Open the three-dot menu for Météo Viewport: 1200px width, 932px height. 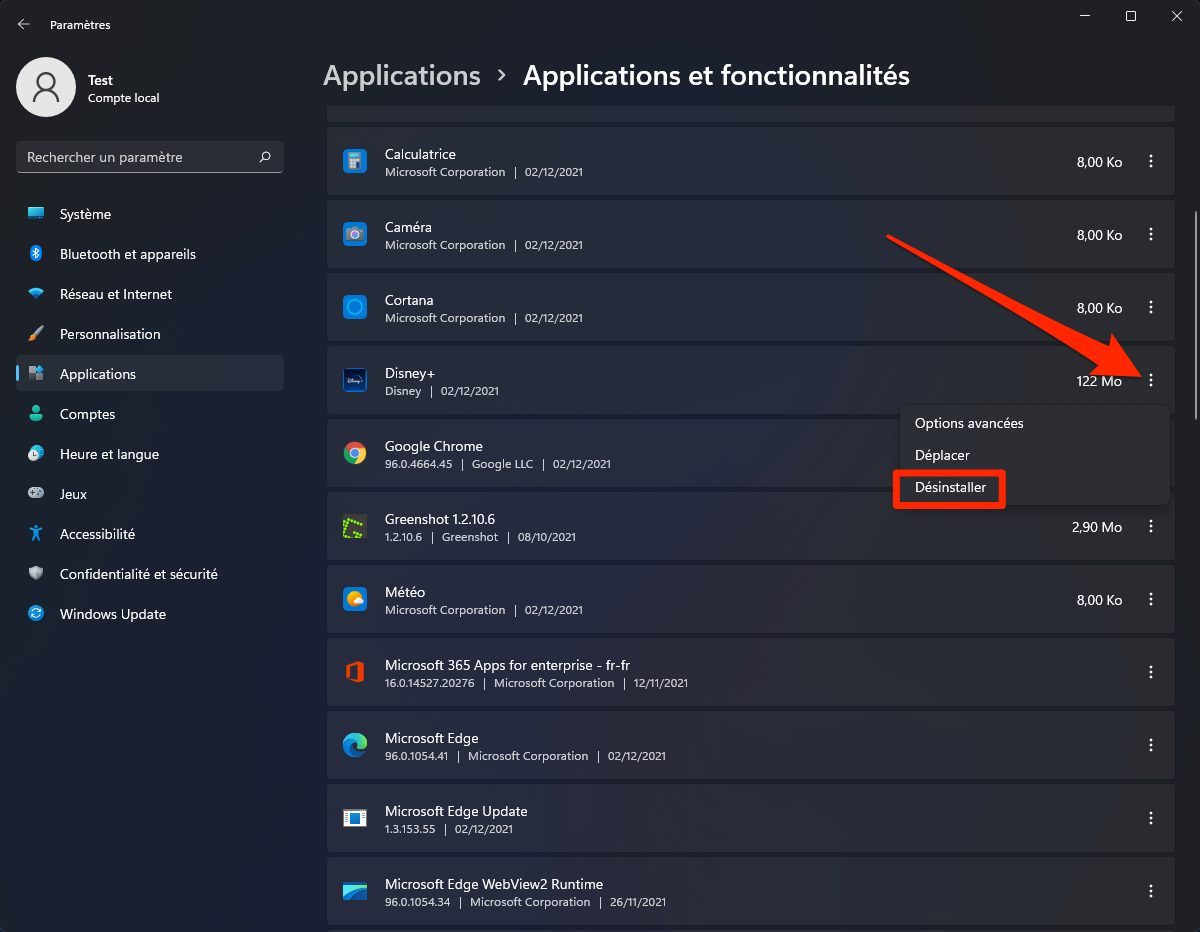(x=1151, y=599)
